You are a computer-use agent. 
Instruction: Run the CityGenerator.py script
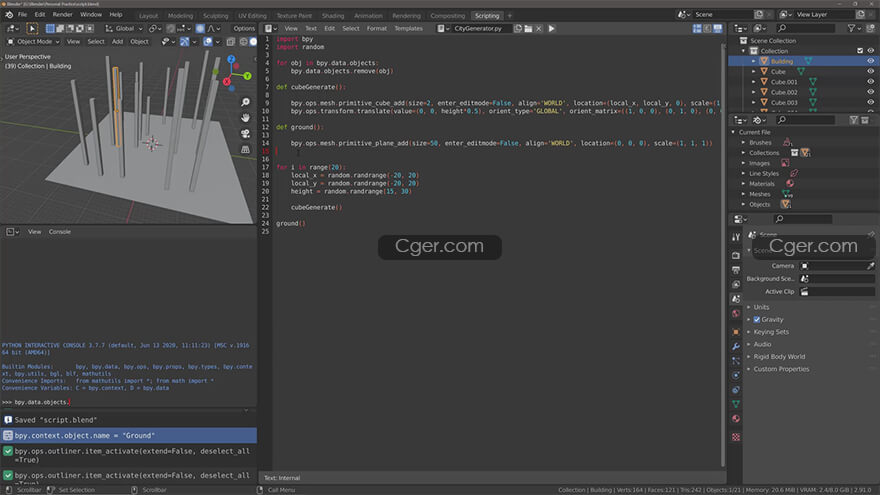click(551, 28)
